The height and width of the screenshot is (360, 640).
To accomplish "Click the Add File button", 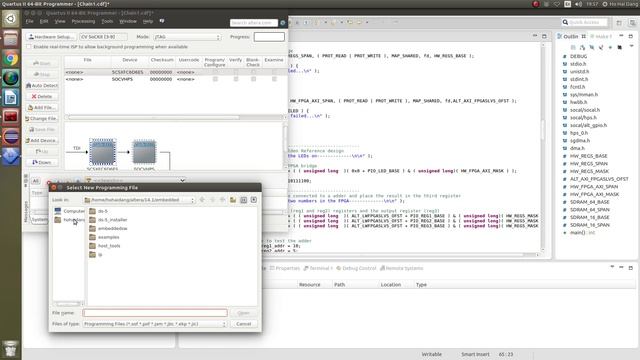I will [42, 108].
